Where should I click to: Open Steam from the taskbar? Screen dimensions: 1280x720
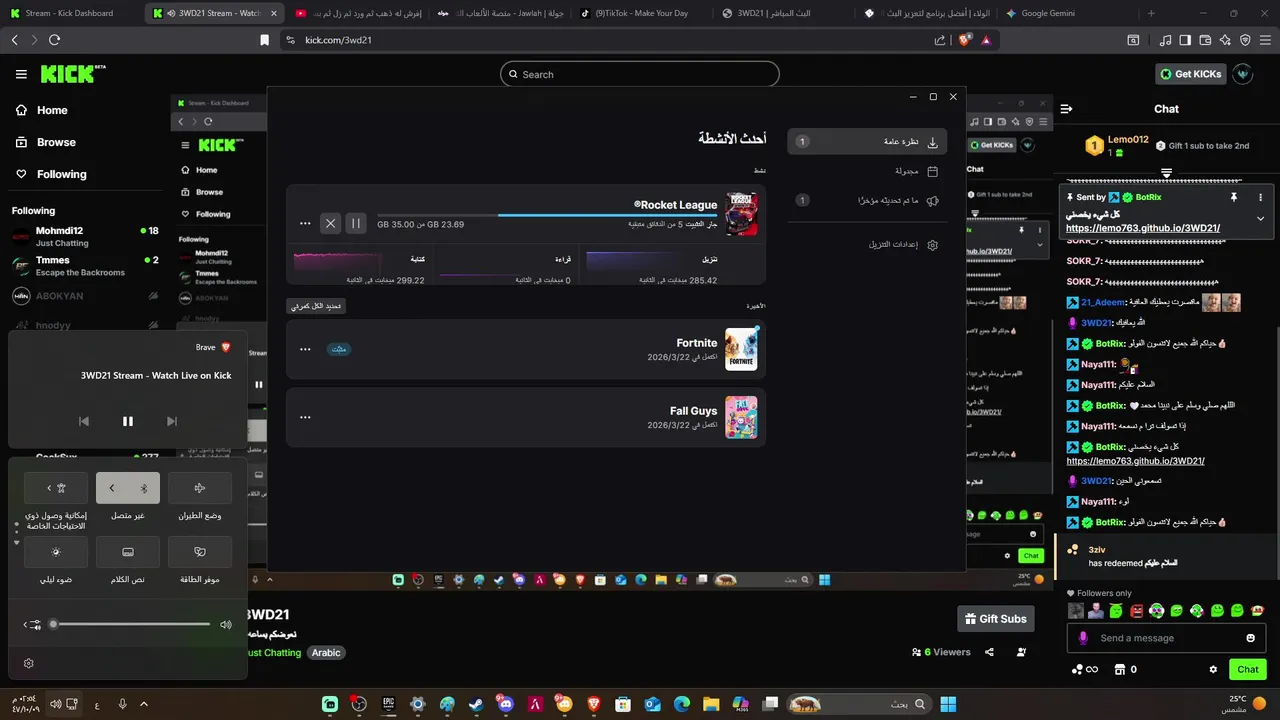click(x=475, y=704)
